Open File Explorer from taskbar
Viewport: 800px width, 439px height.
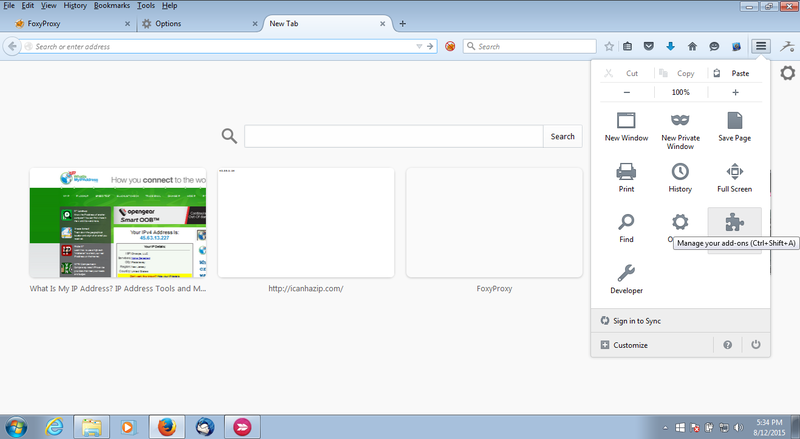91,427
